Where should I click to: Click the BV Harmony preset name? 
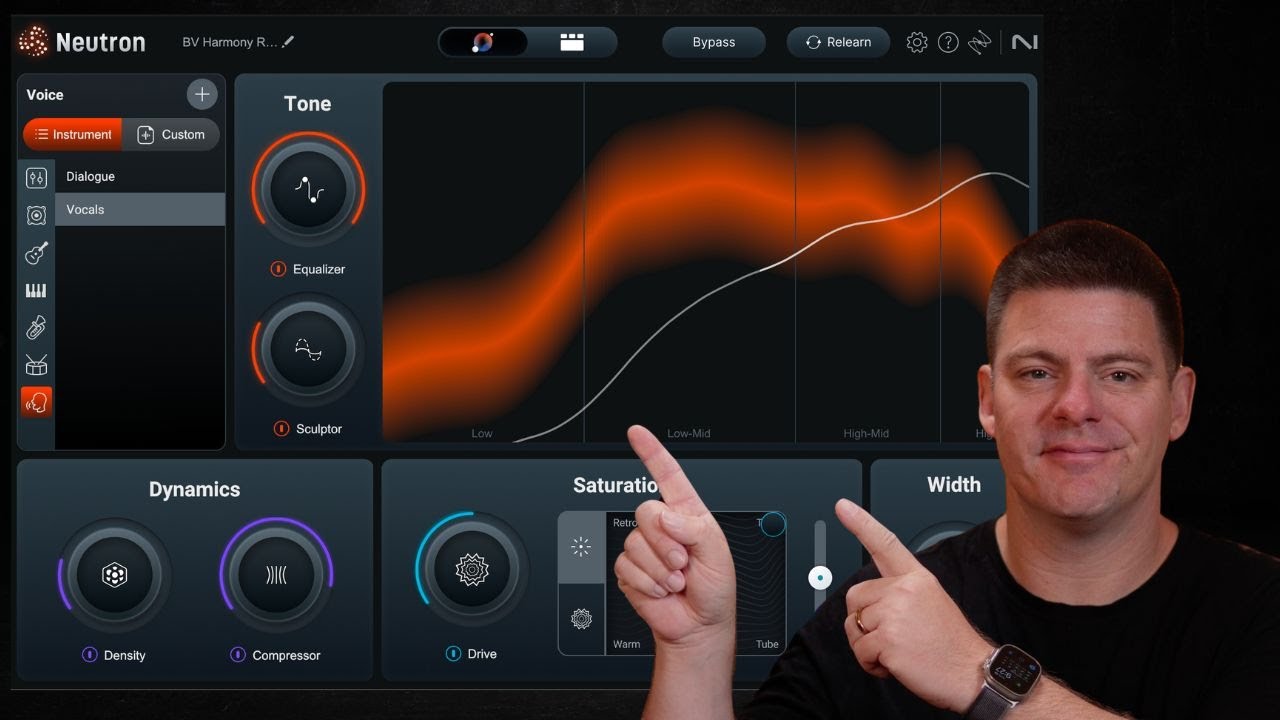[230, 42]
